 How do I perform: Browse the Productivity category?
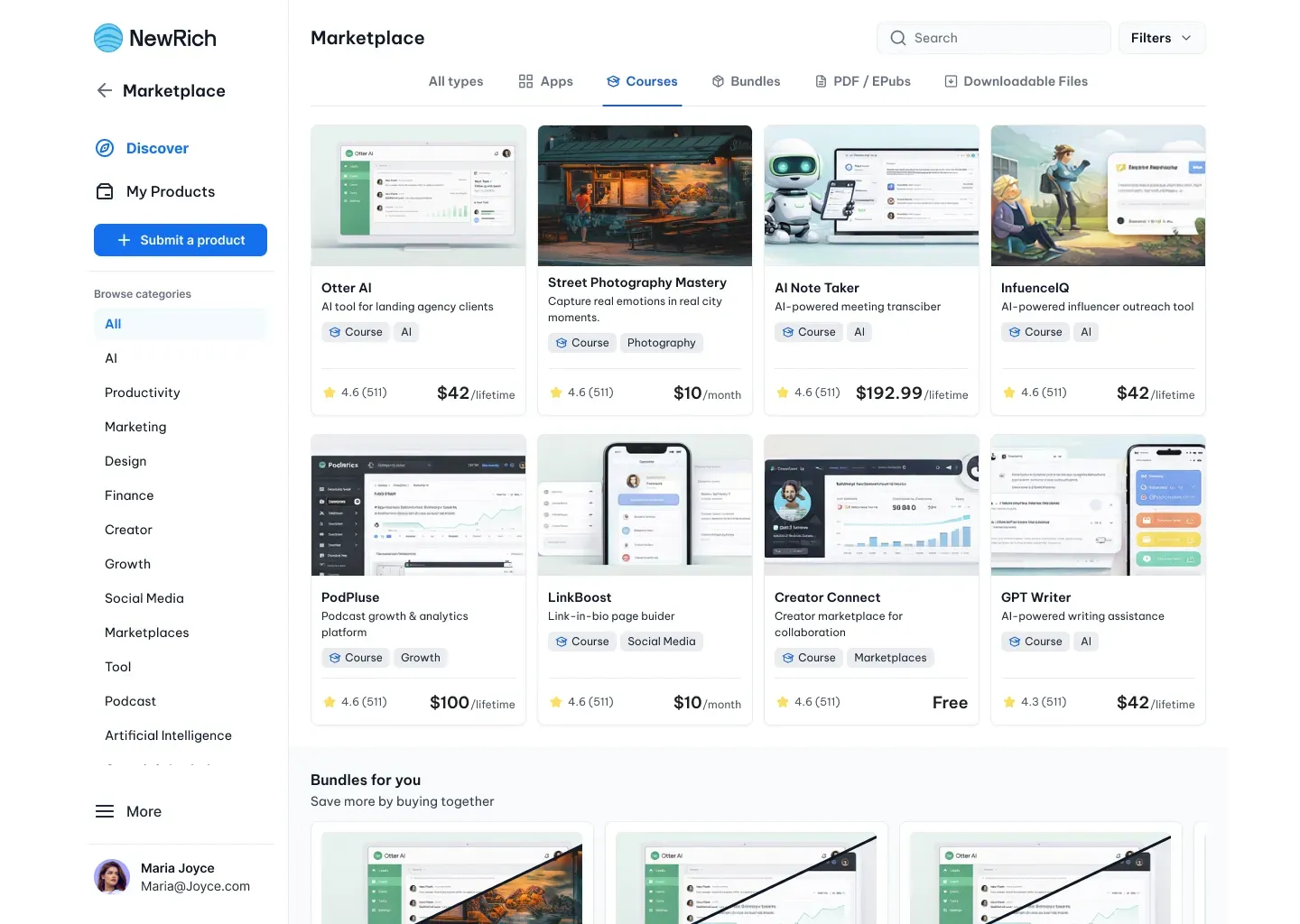[x=143, y=393]
